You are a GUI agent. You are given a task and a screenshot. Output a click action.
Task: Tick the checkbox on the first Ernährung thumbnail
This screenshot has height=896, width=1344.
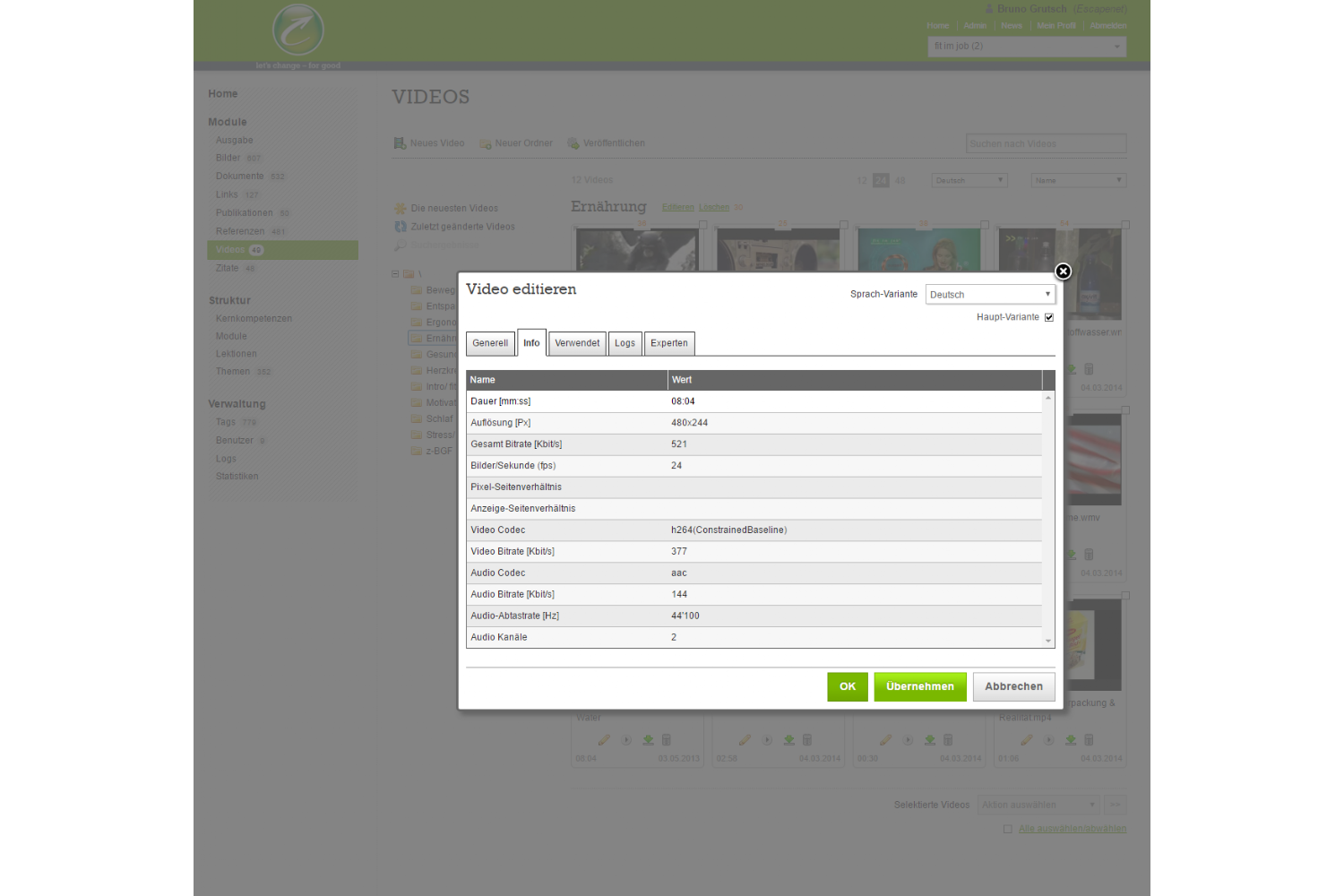pyautogui.click(x=703, y=225)
